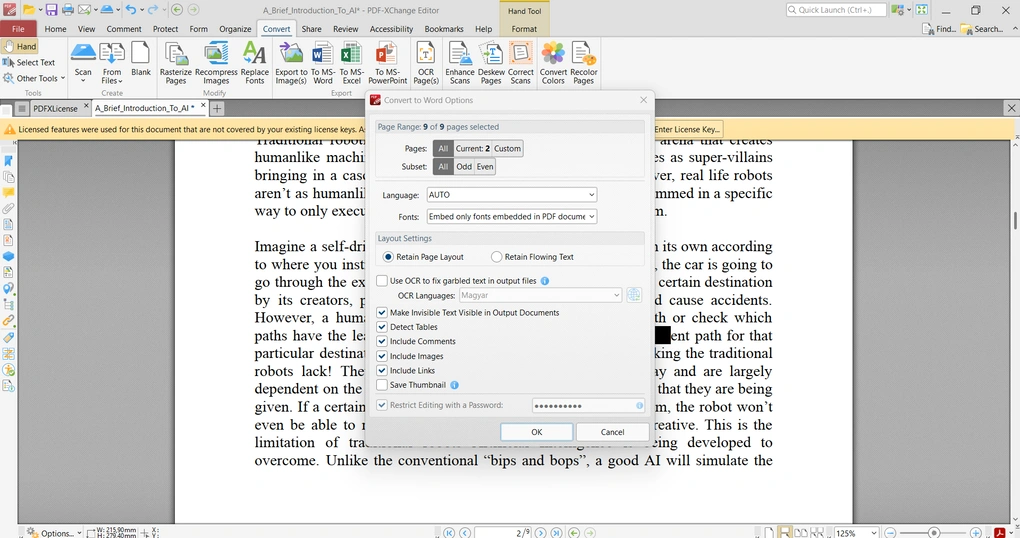Click info icon beside Save Thumbnail
The image size is (1020, 538).
tap(454, 385)
